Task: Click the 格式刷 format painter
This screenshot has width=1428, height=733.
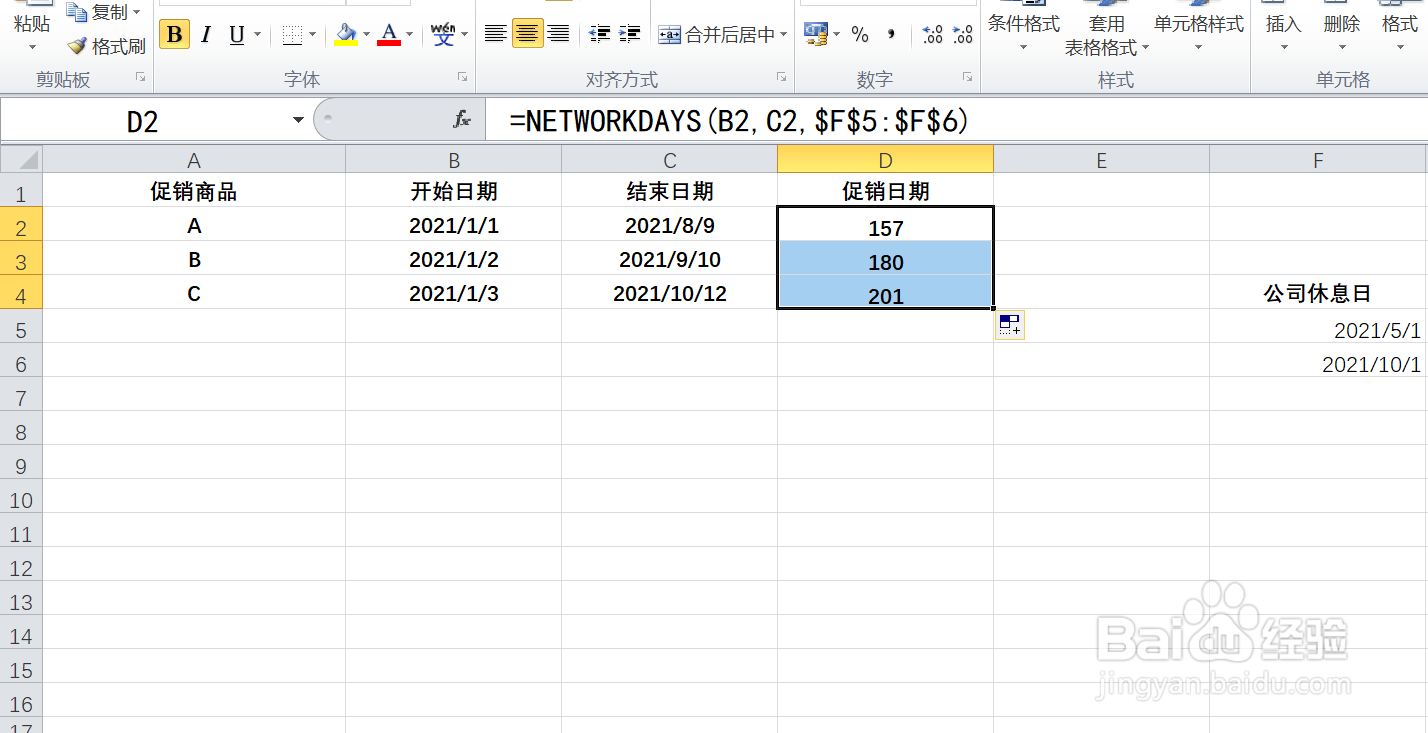Action: [x=107, y=46]
